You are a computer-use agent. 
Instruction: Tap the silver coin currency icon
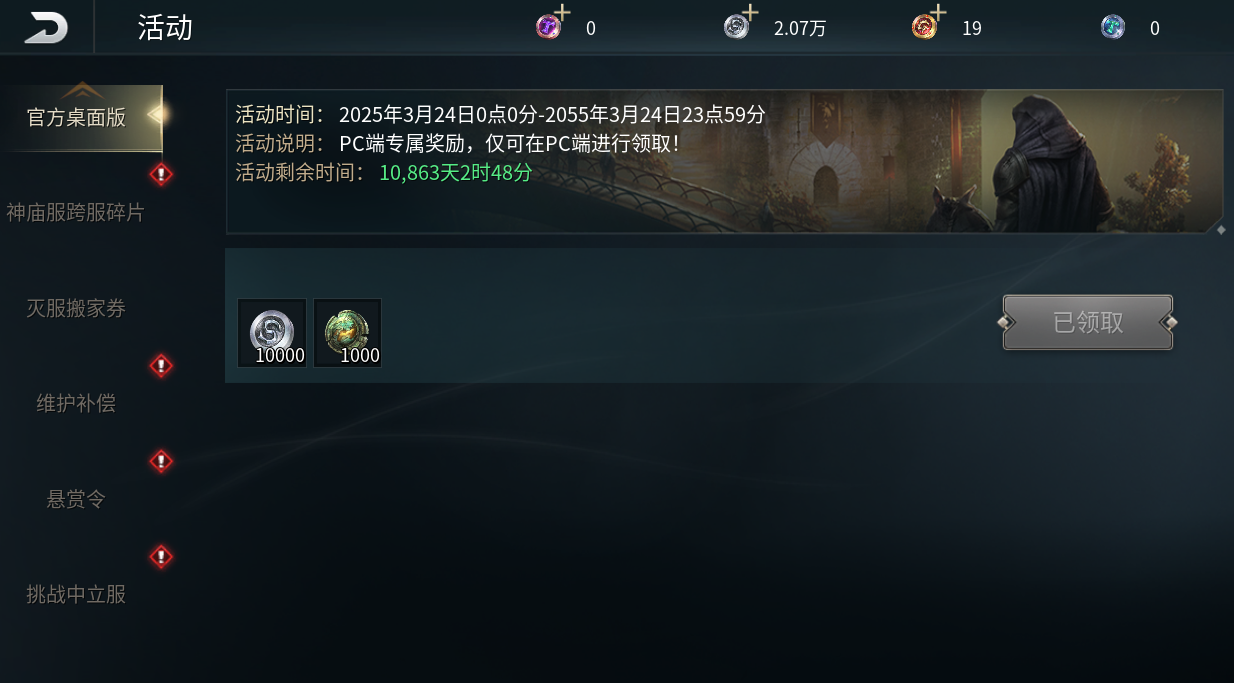click(x=736, y=27)
